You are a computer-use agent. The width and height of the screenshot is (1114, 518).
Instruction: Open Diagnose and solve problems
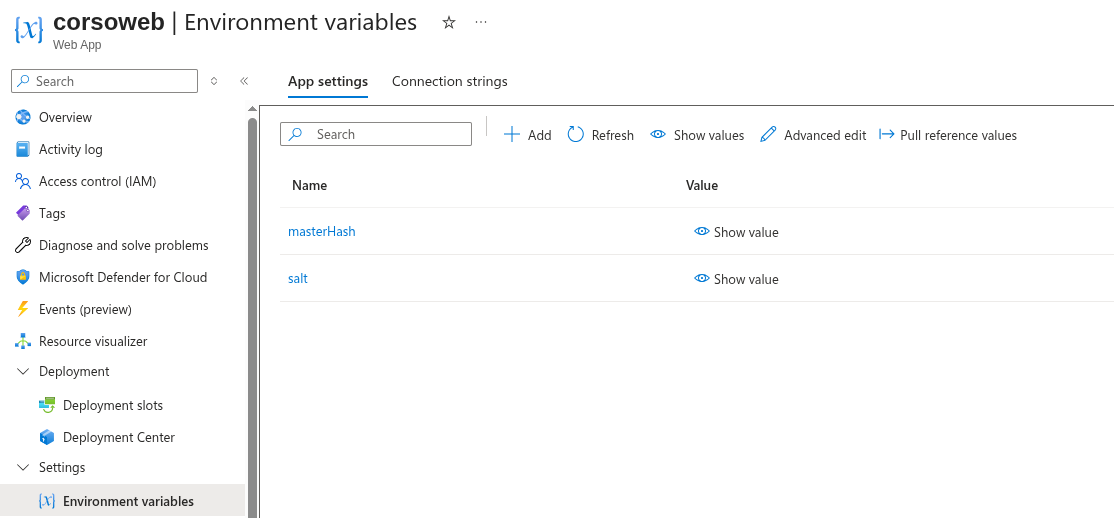pos(123,245)
